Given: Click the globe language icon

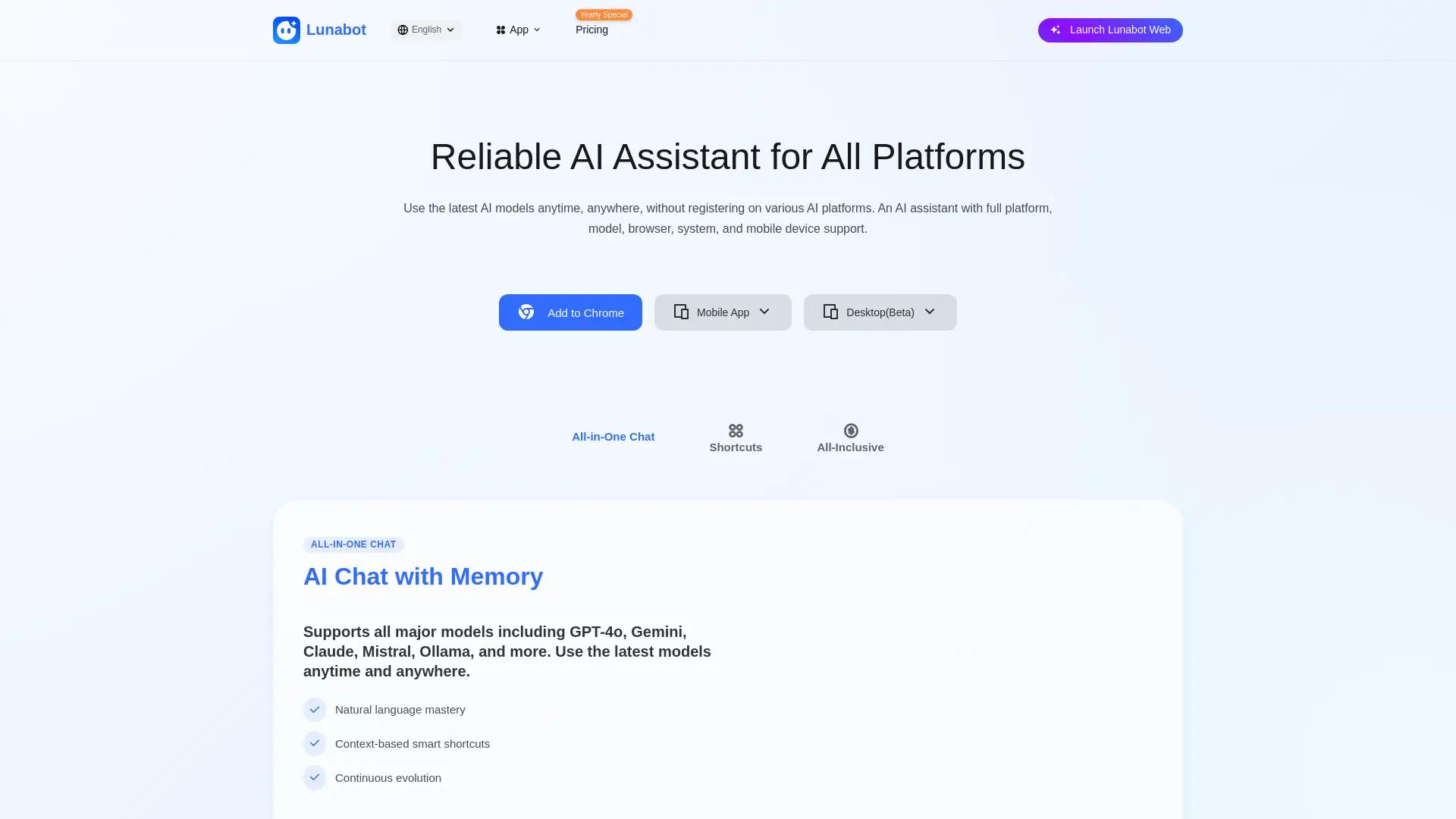Looking at the screenshot, I should [403, 30].
